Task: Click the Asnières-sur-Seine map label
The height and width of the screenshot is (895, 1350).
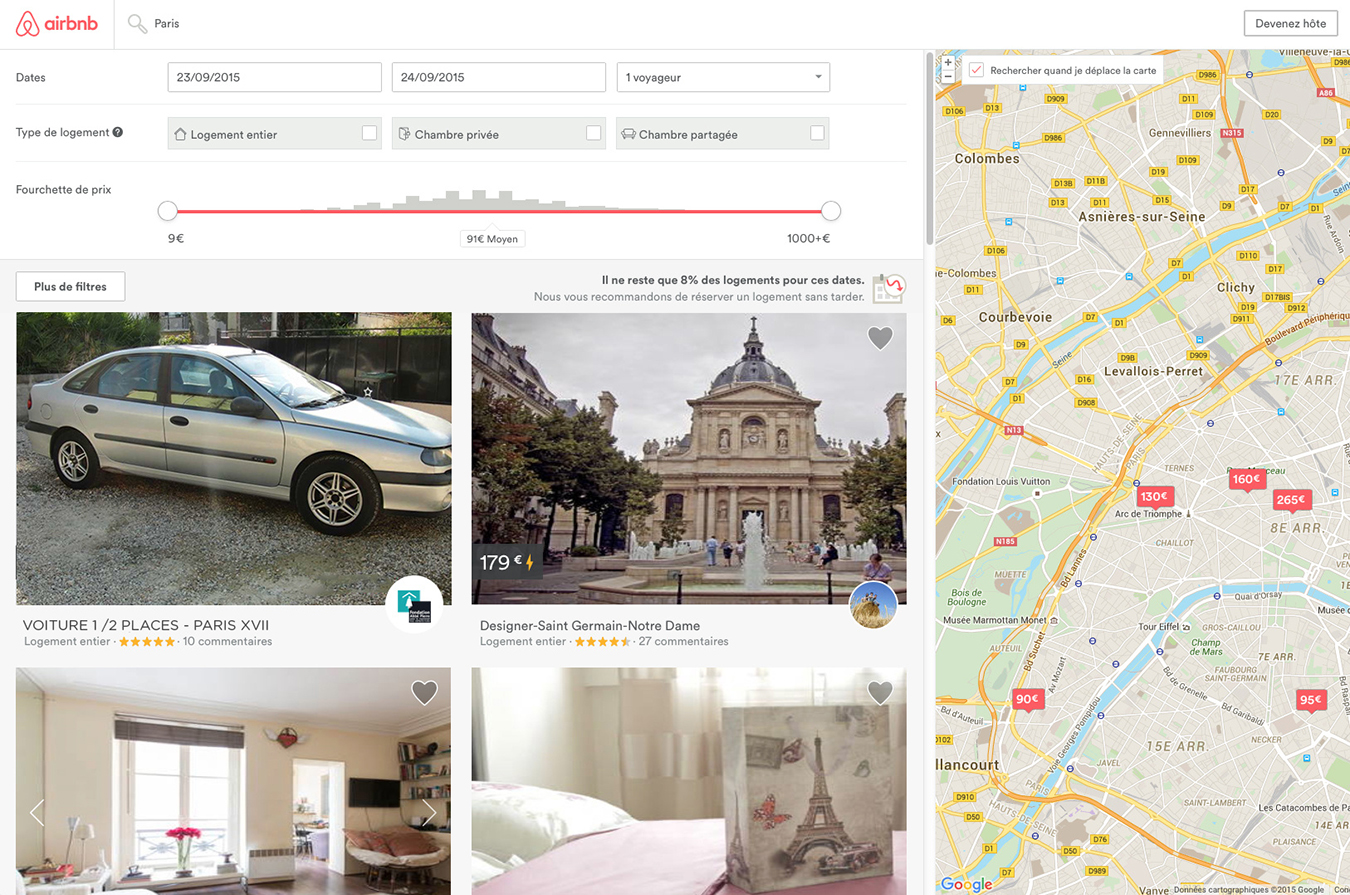Action: click(x=1142, y=216)
